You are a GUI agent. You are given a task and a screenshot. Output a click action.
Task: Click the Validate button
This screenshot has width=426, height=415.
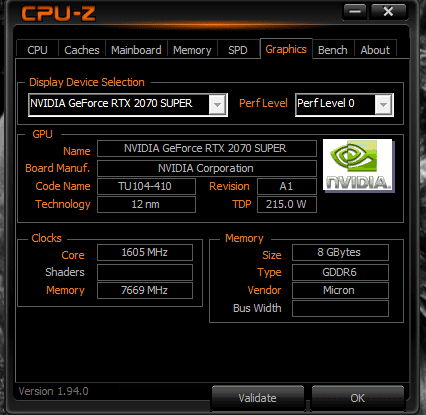pyautogui.click(x=258, y=398)
